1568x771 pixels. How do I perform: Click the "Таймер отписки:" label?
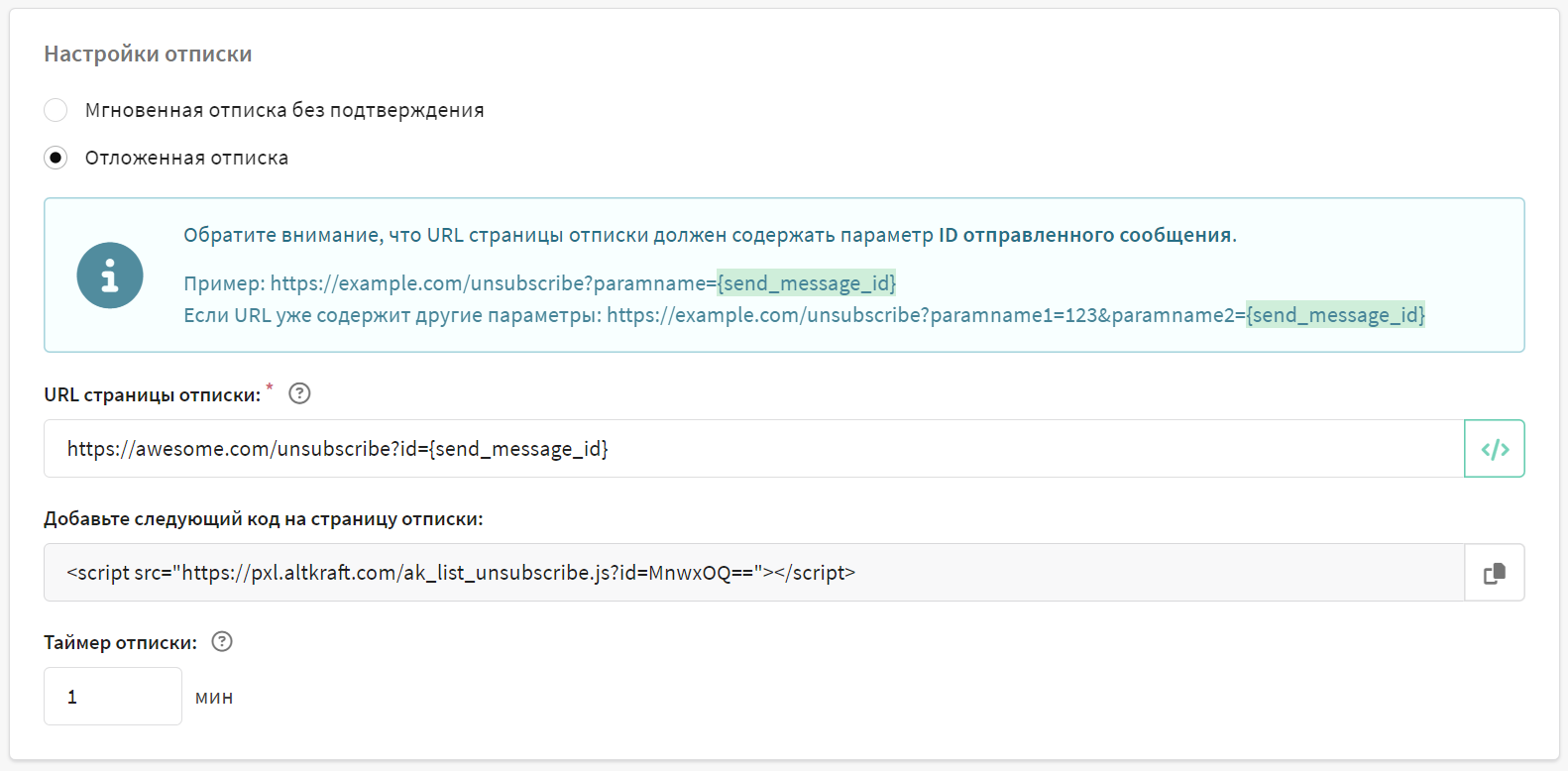tap(121, 642)
